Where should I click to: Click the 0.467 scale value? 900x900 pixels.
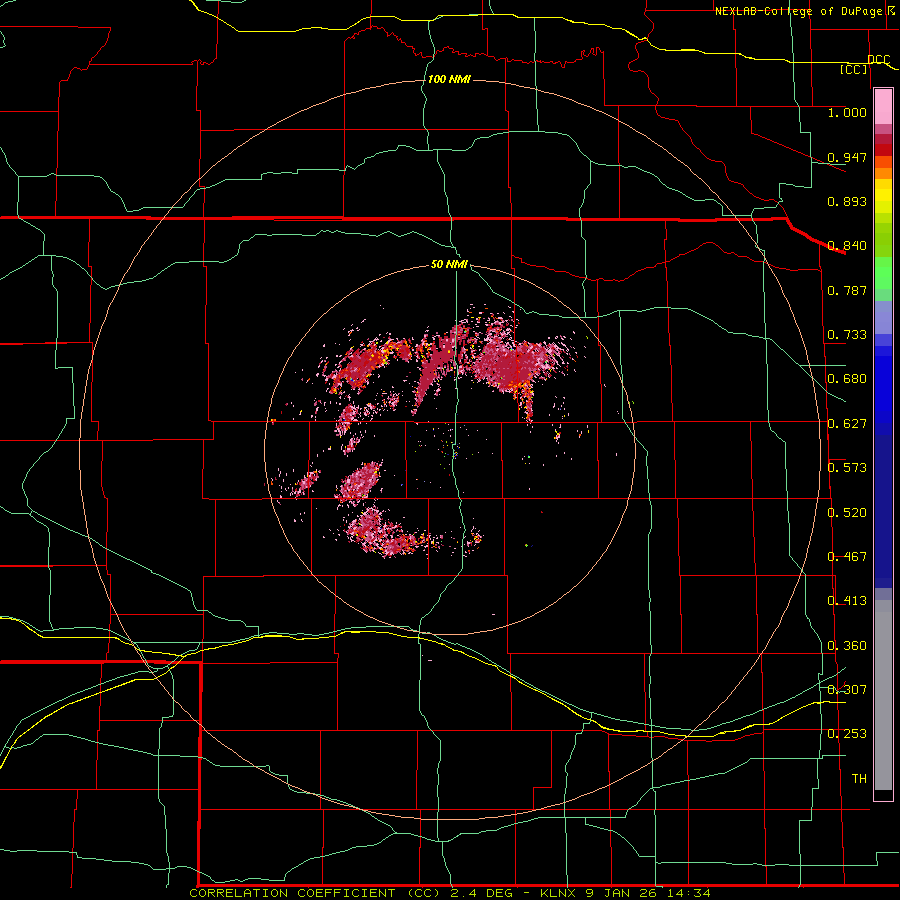click(x=847, y=557)
